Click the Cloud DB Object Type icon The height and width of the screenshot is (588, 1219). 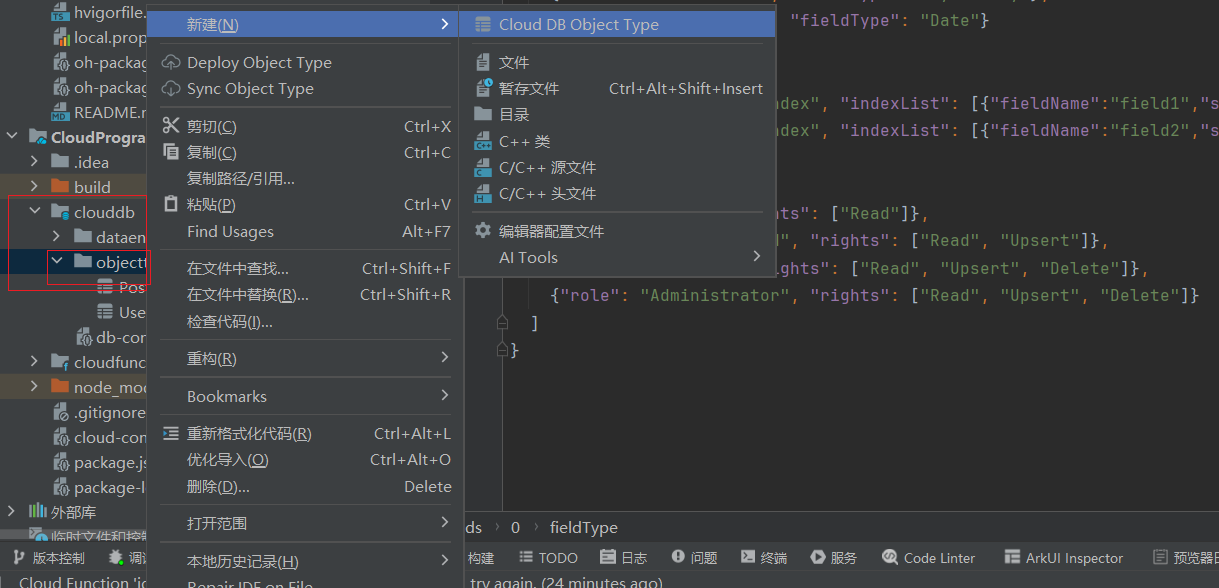(483, 25)
